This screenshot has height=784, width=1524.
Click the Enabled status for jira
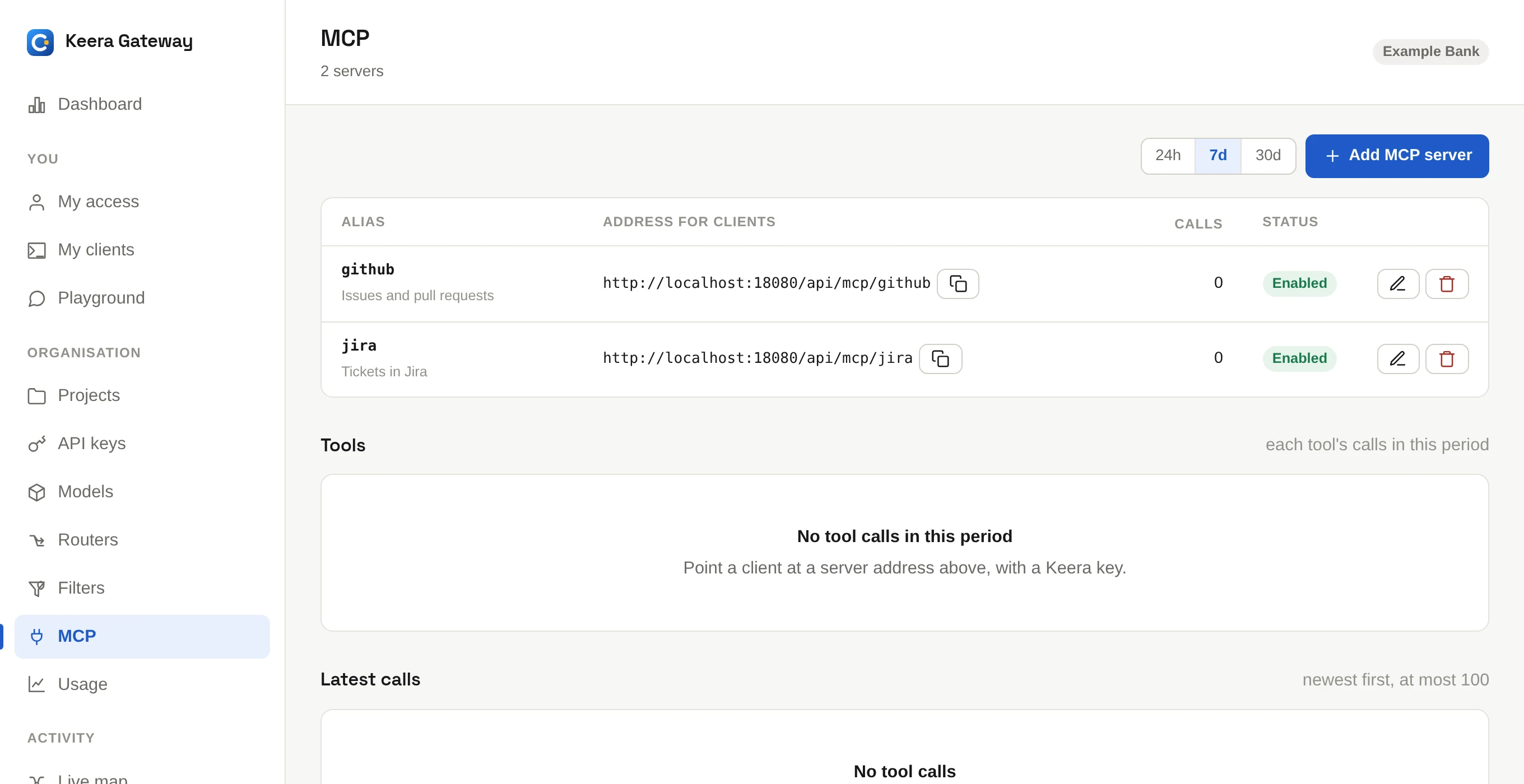coord(1299,359)
